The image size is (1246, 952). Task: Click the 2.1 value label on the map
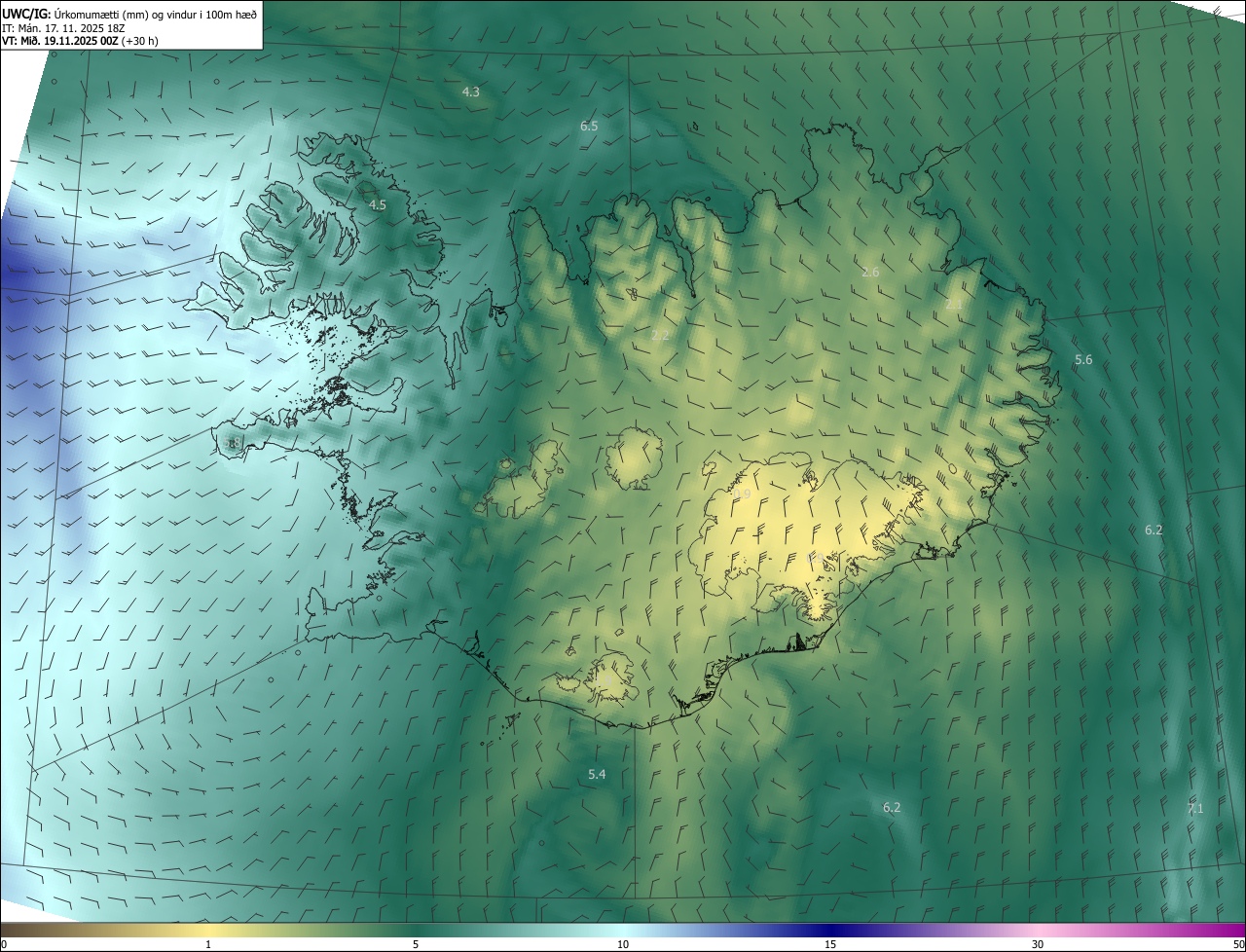tap(954, 305)
